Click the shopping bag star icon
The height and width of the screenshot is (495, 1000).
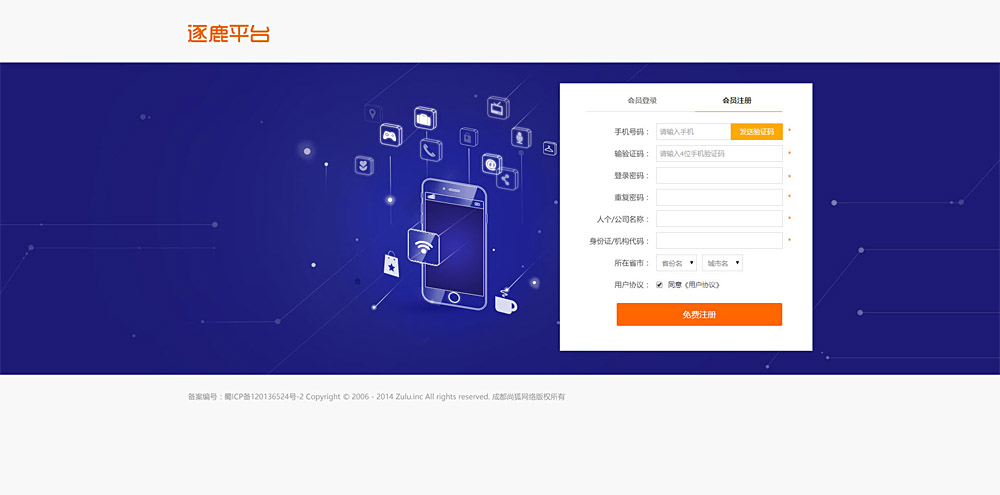click(392, 265)
